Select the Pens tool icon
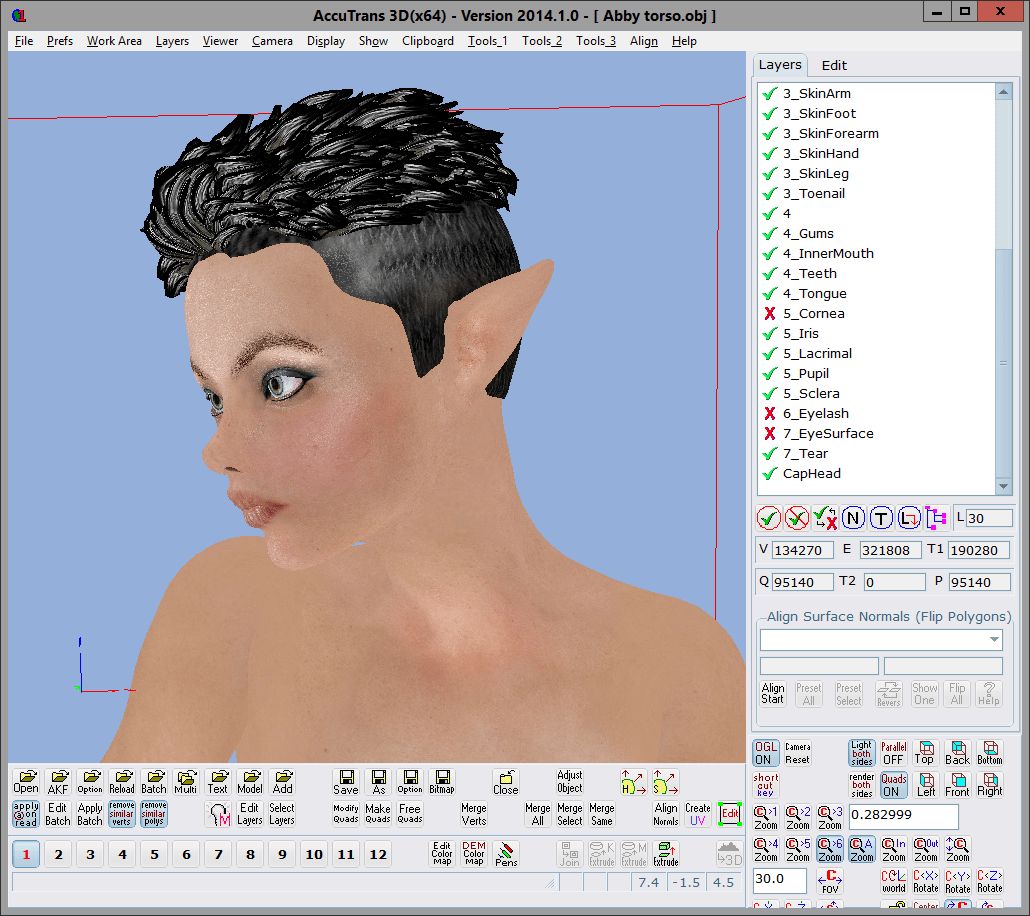The width and height of the screenshot is (1030, 916). 506,853
